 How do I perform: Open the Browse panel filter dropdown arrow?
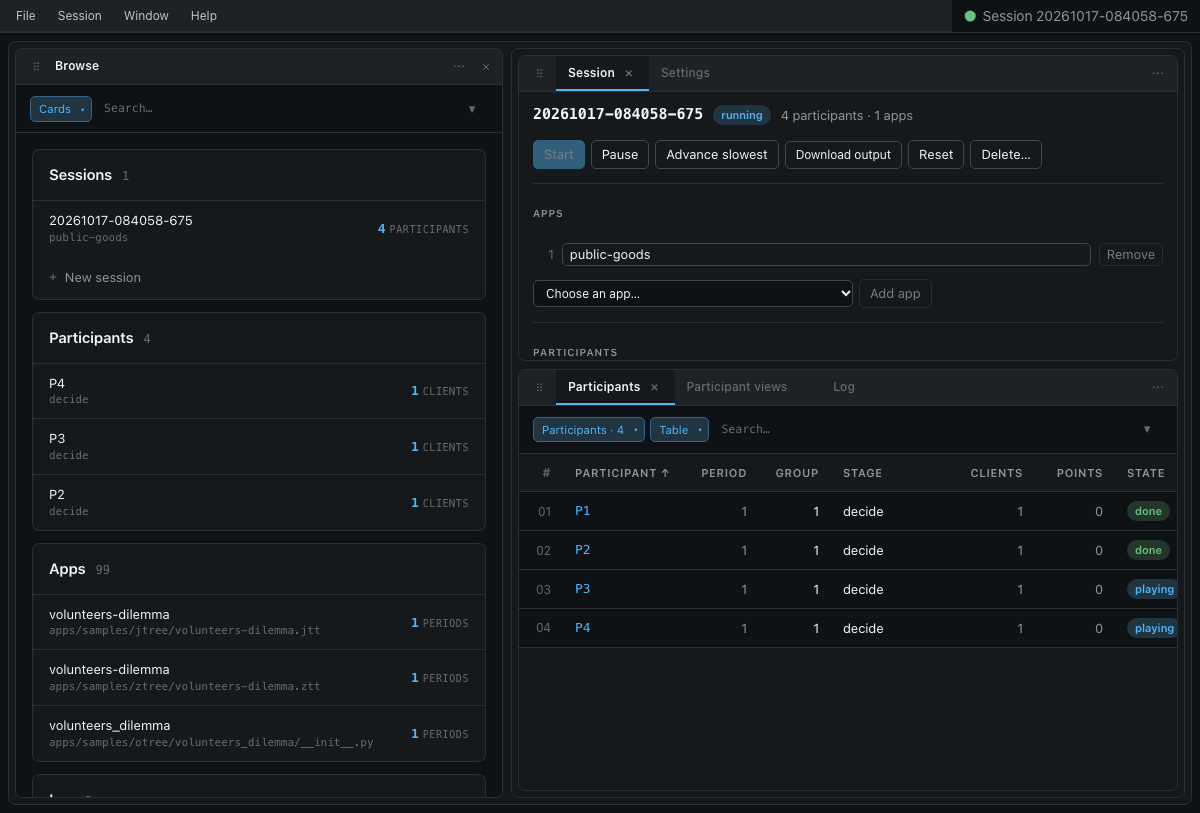tap(472, 109)
